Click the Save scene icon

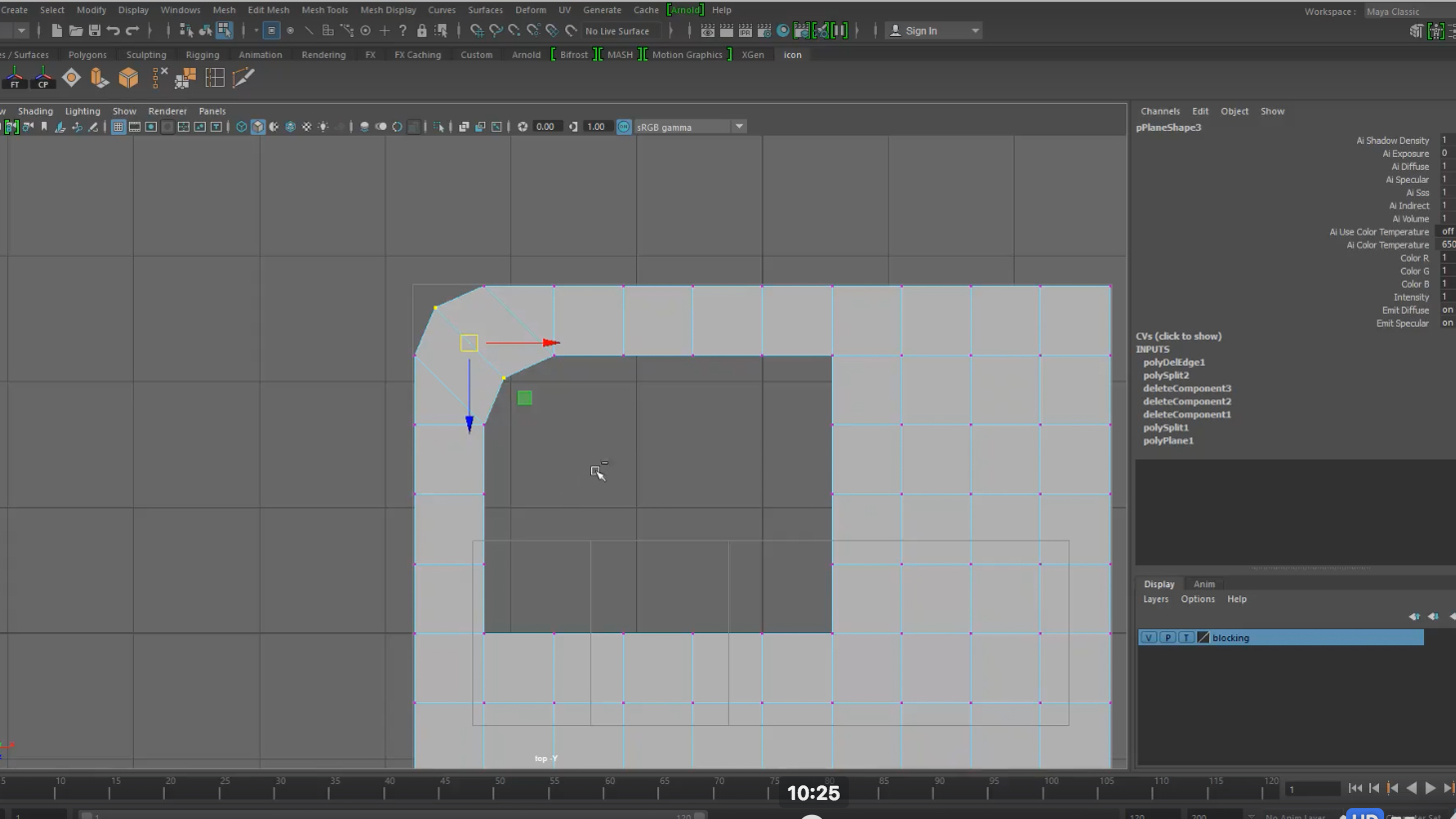coord(94,31)
